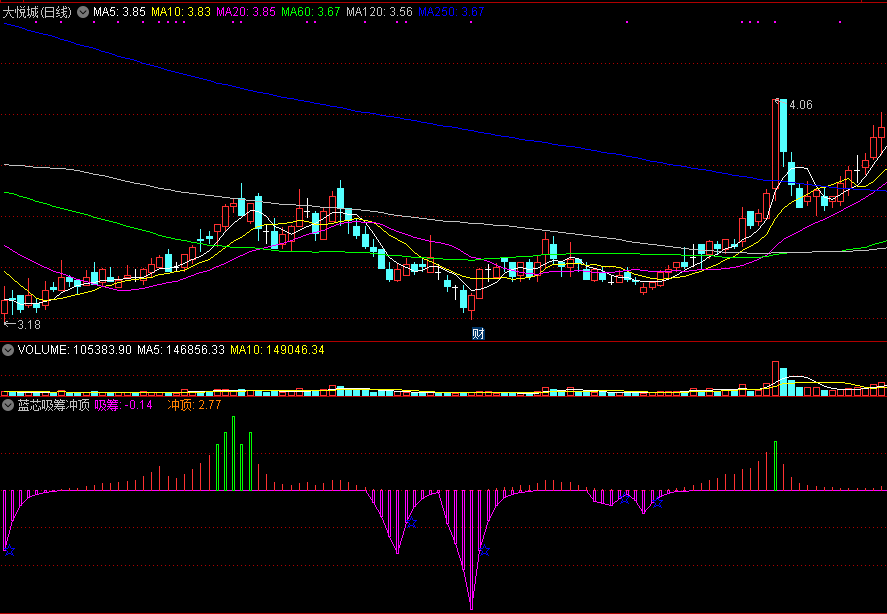887x614 pixels.
Task: Click the MA5: 3.85 label
Action: point(119,12)
